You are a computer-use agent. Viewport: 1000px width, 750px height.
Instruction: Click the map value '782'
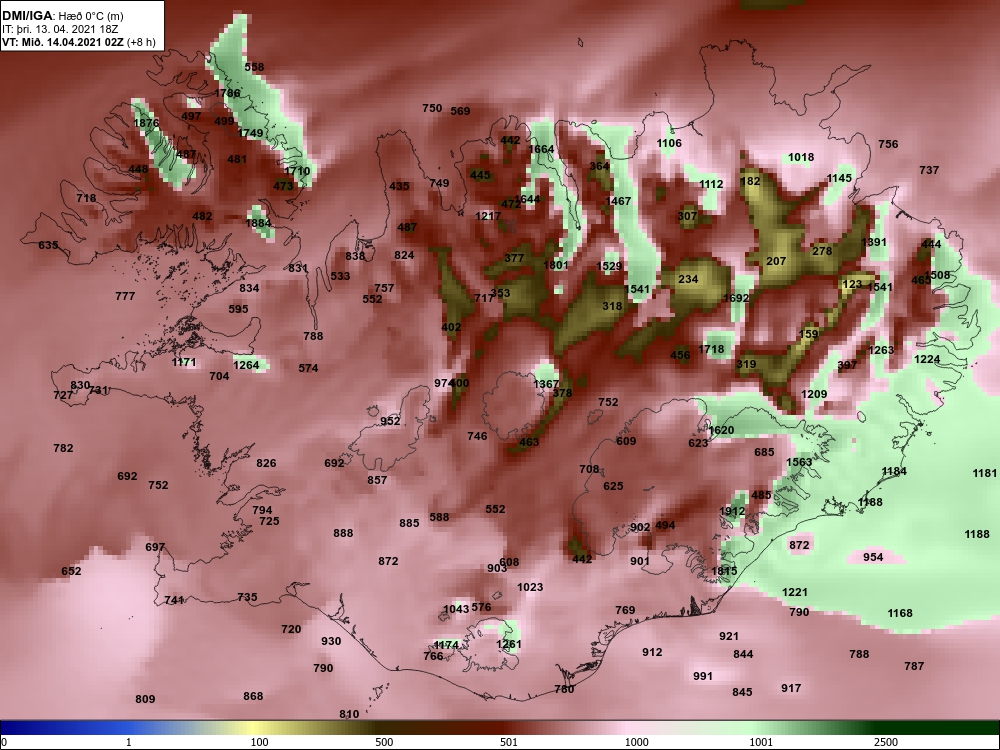click(63, 448)
